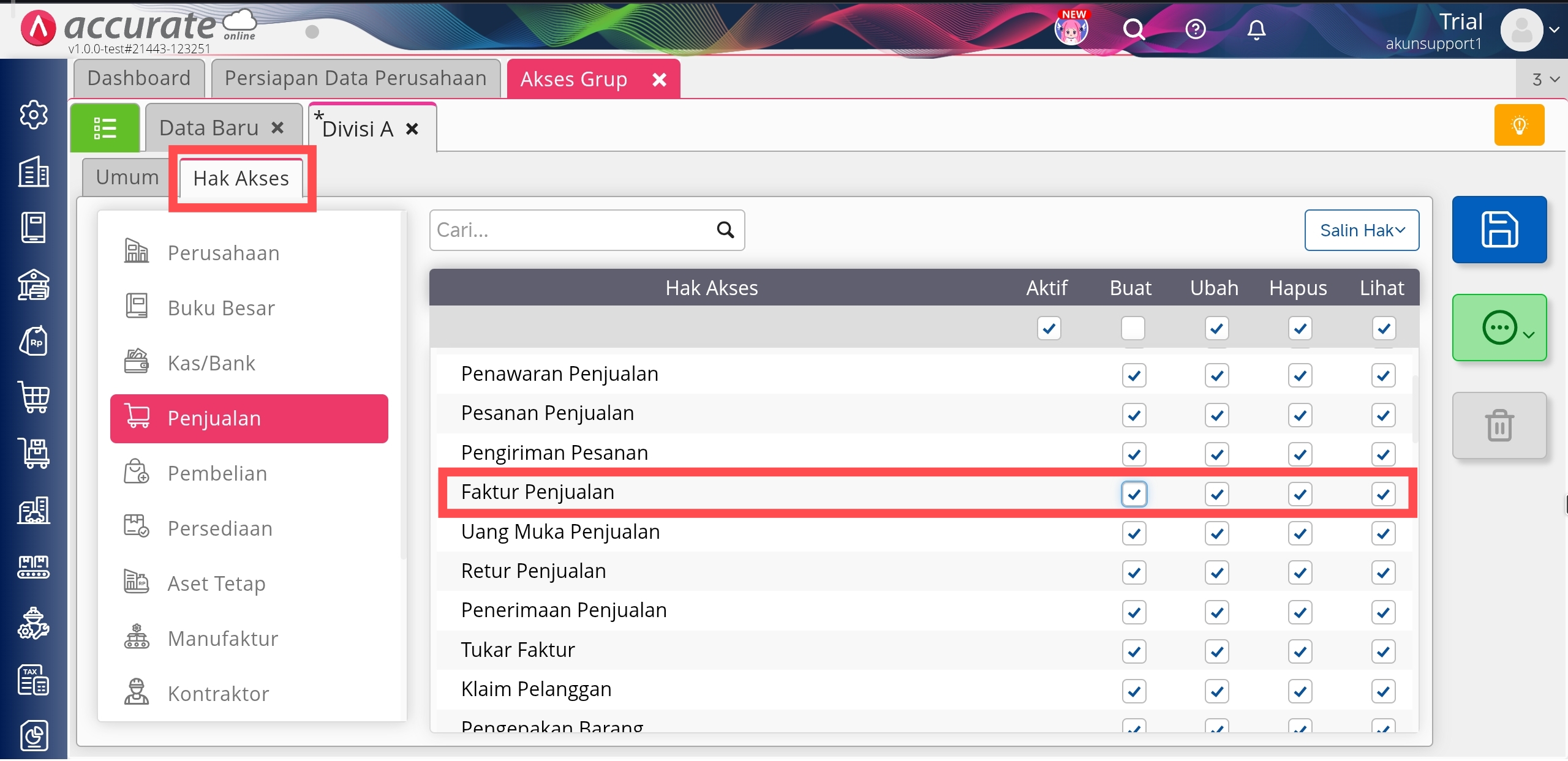
Task: Click the blue save floppy disk button
Action: [1499, 230]
